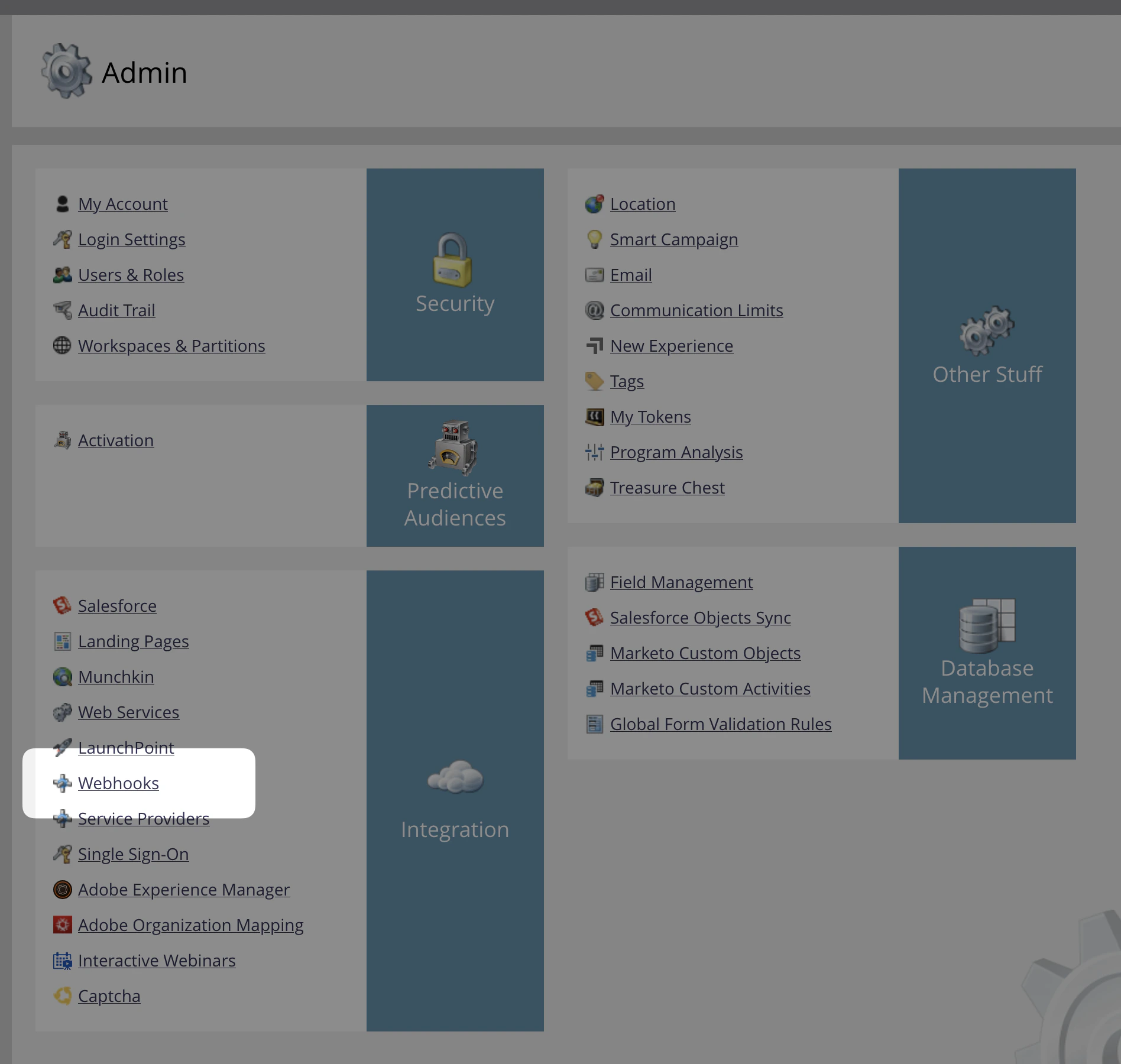The height and width of the screenshot is (1064, 1121).
Task: Click the Integration cloud tile
Action: 455,801
